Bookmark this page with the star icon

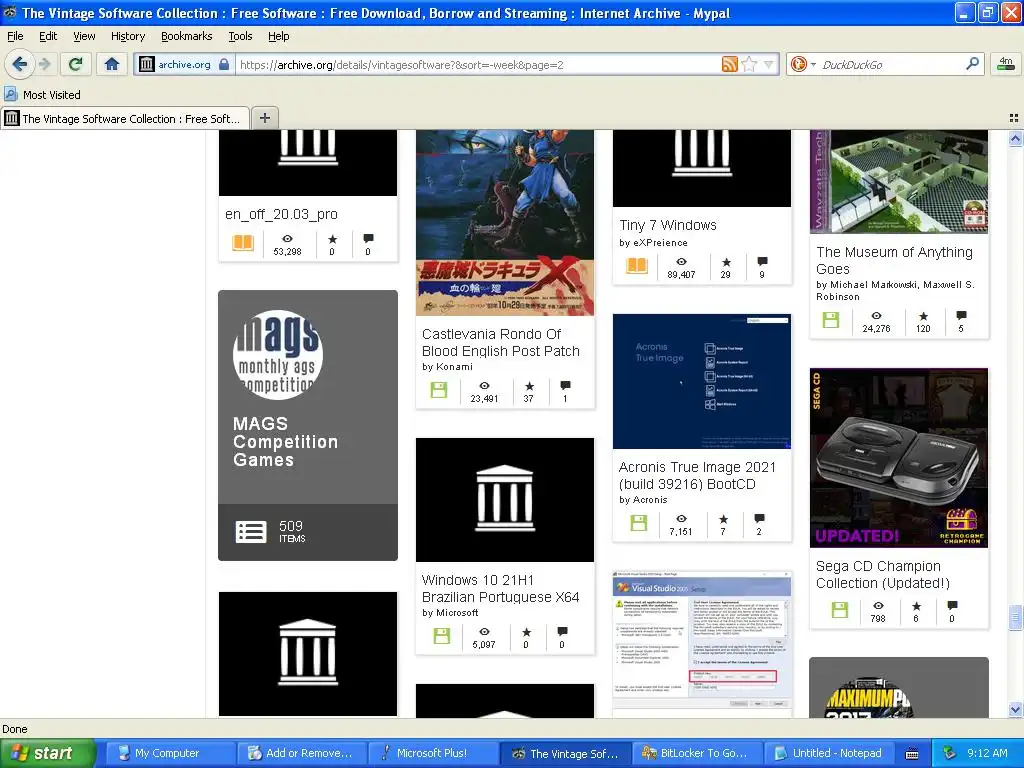750,64
